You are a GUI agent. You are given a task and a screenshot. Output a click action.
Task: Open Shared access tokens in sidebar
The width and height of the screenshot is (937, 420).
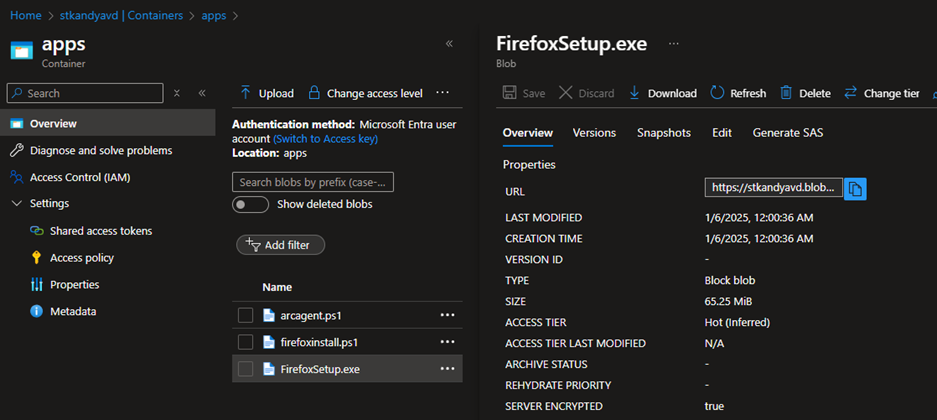101,231
